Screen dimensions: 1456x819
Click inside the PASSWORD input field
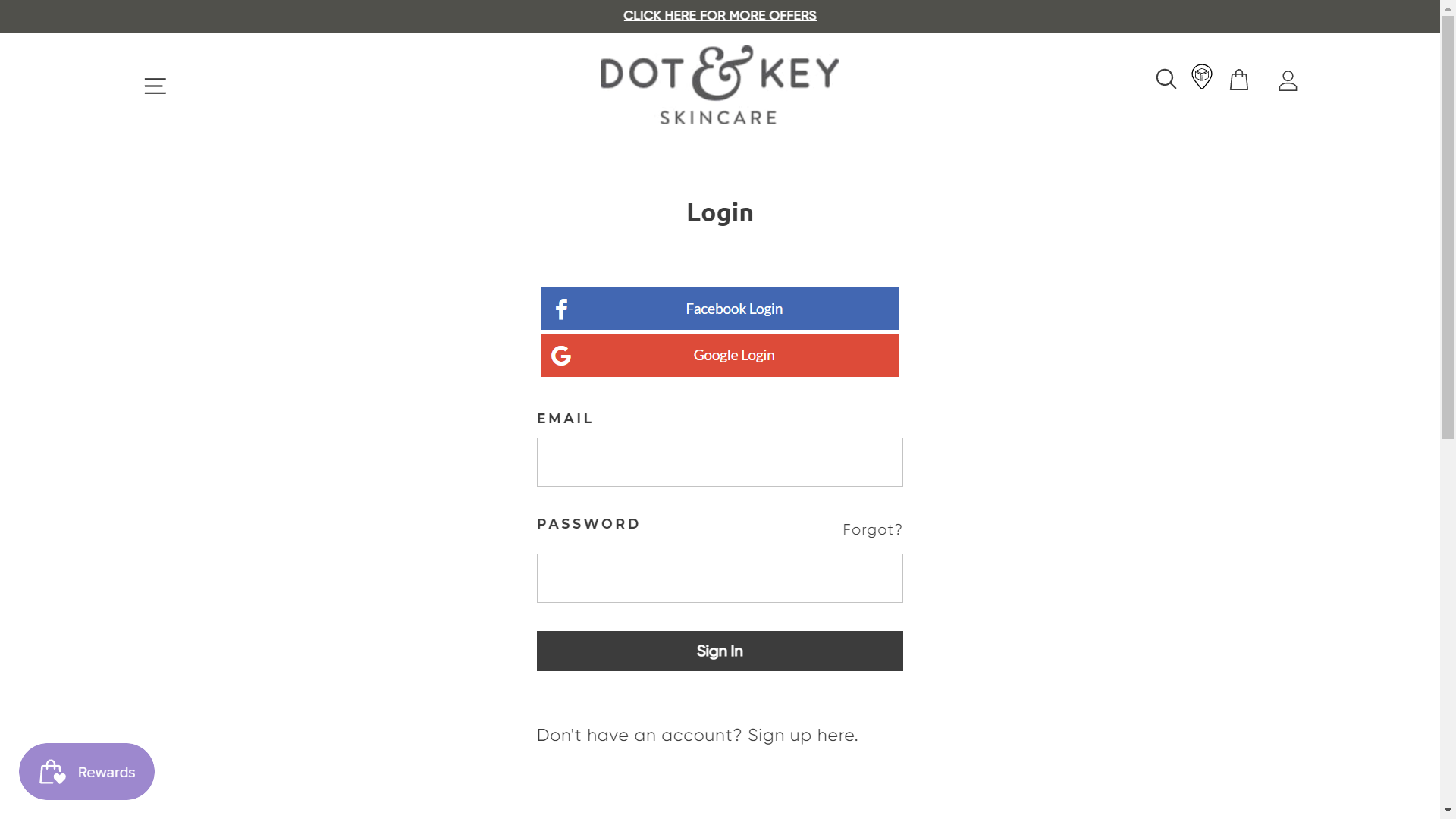[719, 578]
